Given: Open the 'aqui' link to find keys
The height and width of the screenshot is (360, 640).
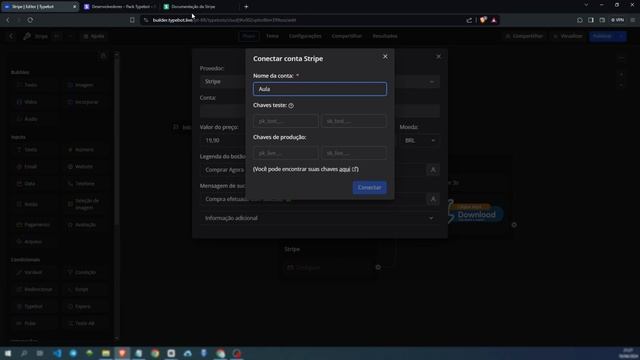Looking at the screenshot, I should (x=344, y=169).
